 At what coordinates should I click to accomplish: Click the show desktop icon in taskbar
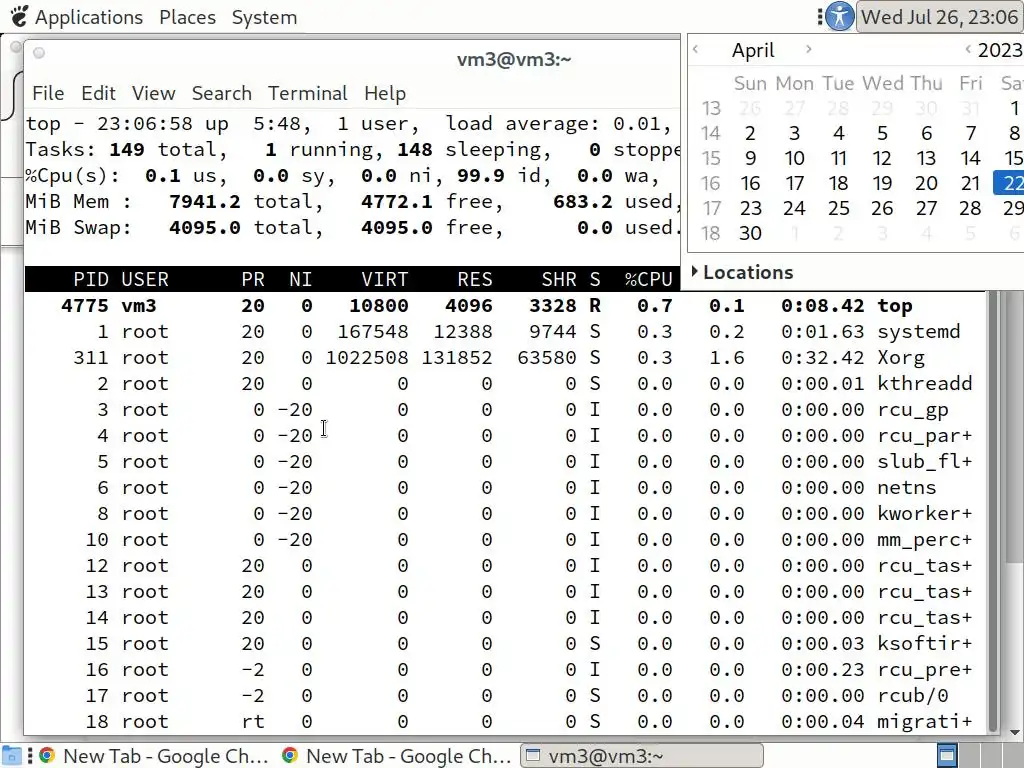[x=12, y=756]
